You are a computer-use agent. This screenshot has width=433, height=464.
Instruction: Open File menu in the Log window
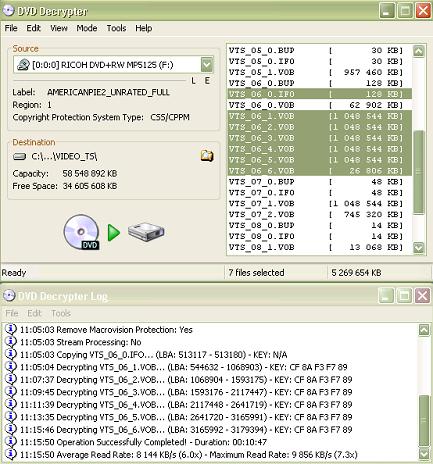[x=12, y=313]
